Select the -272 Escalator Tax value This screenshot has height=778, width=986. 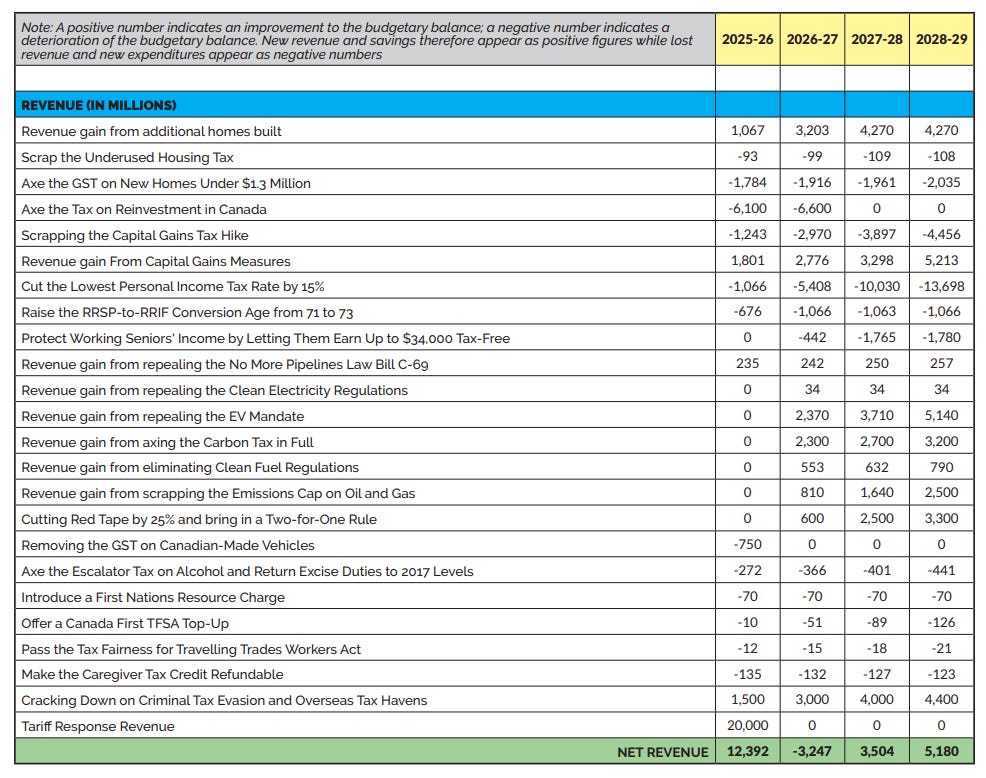coord(747,570)
